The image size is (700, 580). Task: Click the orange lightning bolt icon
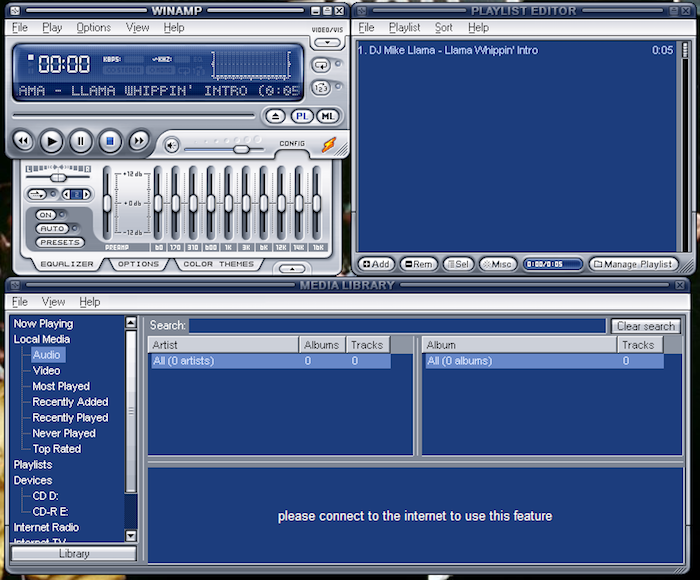point(329,145)
